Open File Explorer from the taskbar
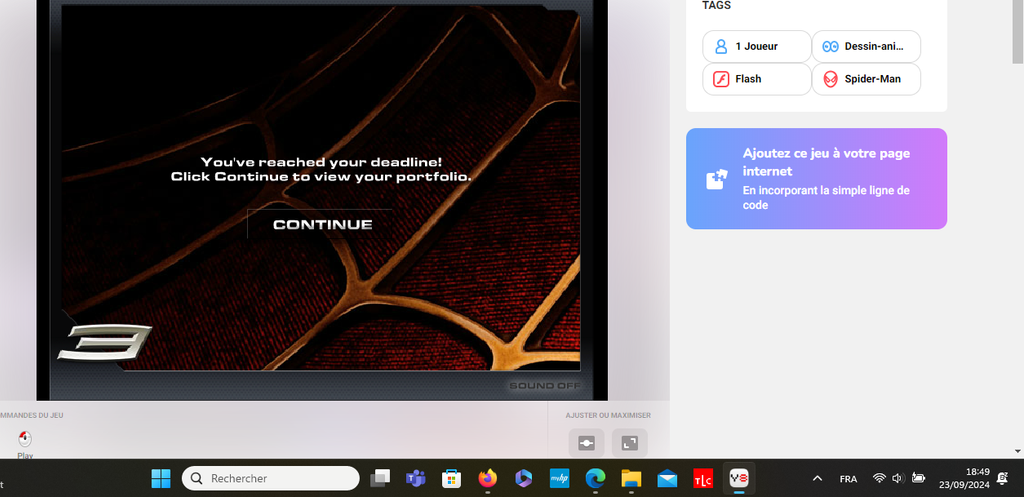The height and width of the screenshot is (497, 1024). 630,478
